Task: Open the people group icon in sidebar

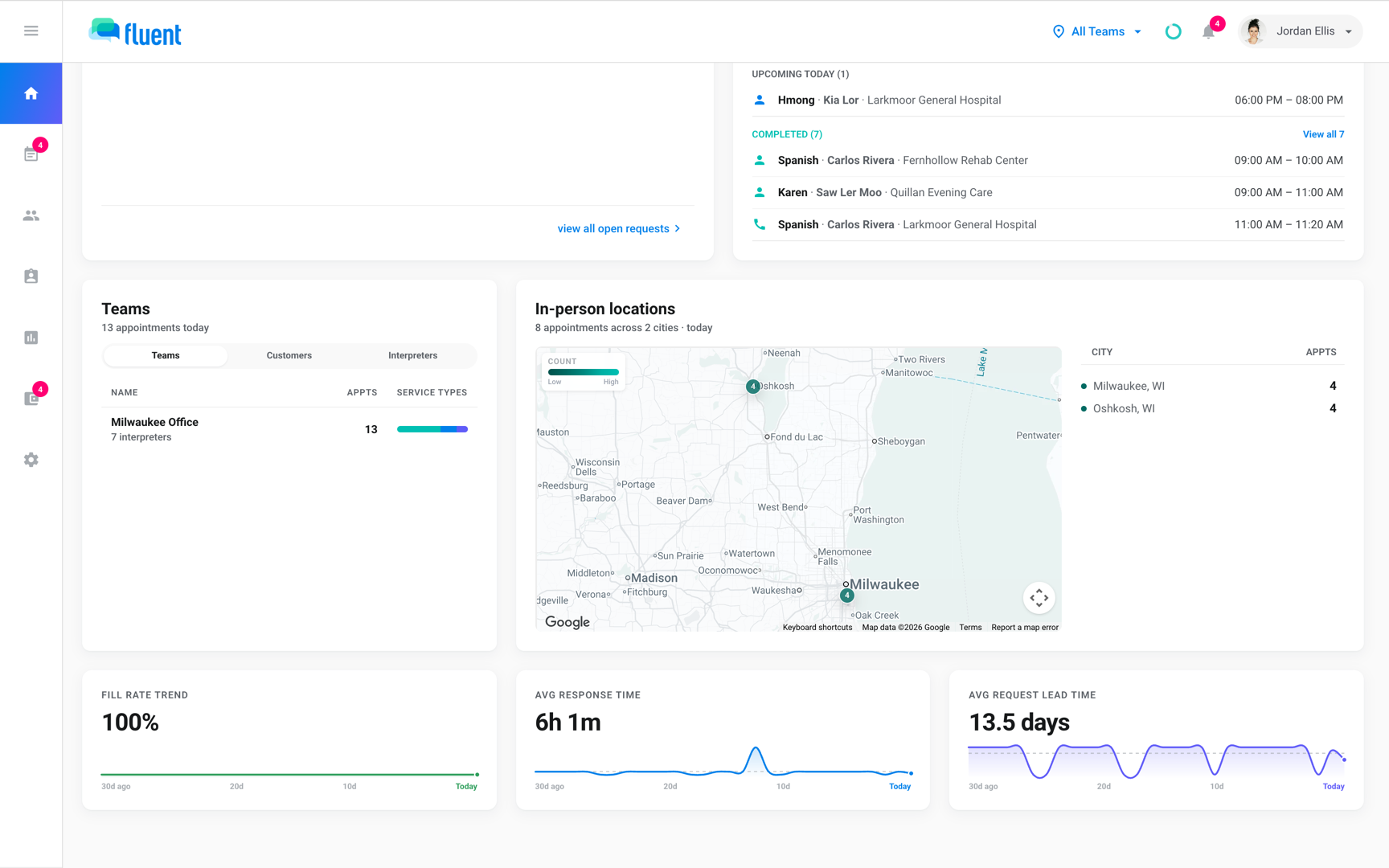Action: 31,215
